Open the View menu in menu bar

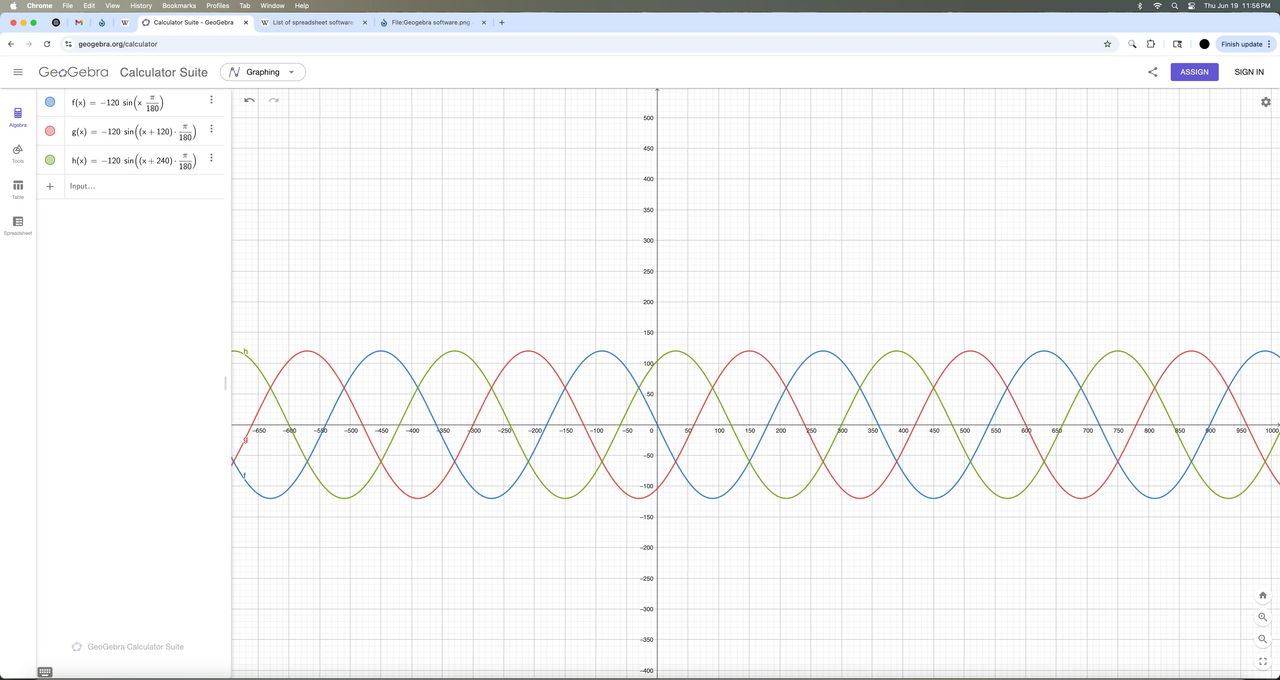pos(112,6)
